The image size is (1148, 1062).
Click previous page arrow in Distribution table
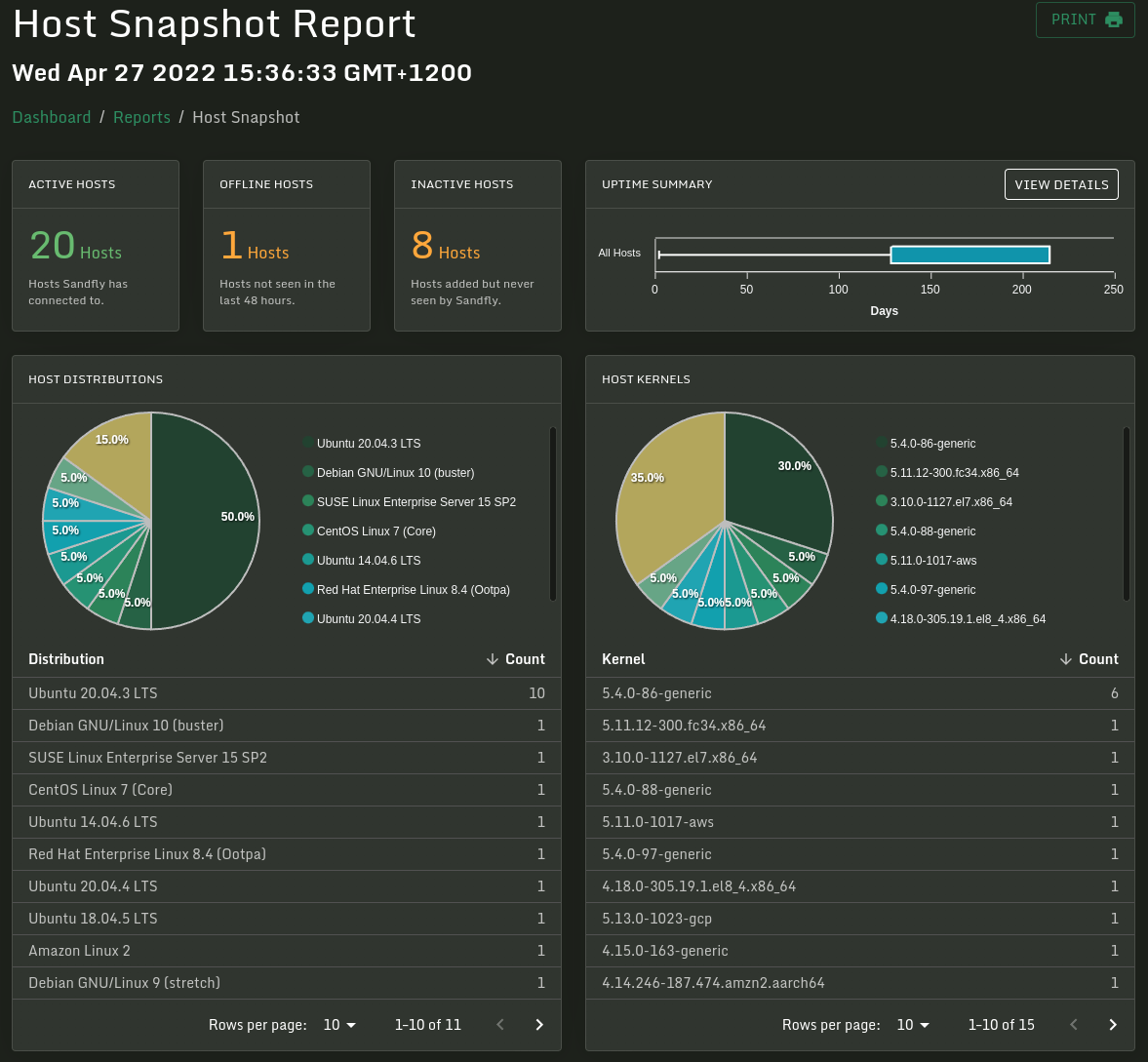click(500, 1025)
